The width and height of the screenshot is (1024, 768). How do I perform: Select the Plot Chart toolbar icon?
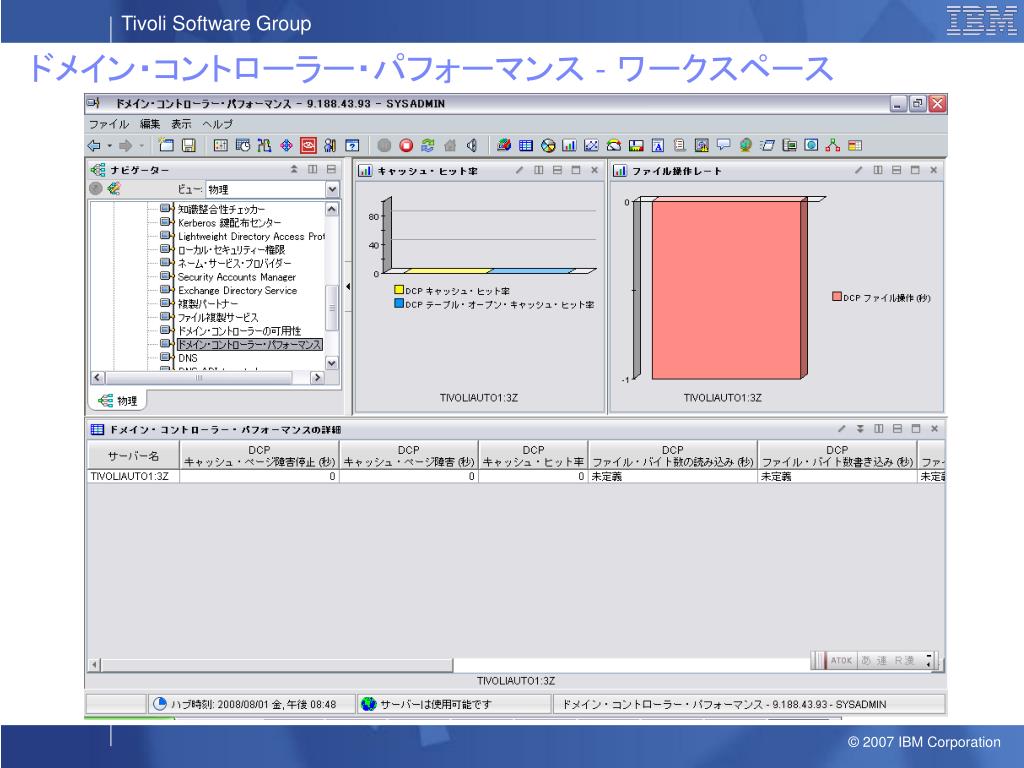pos(591,146)
